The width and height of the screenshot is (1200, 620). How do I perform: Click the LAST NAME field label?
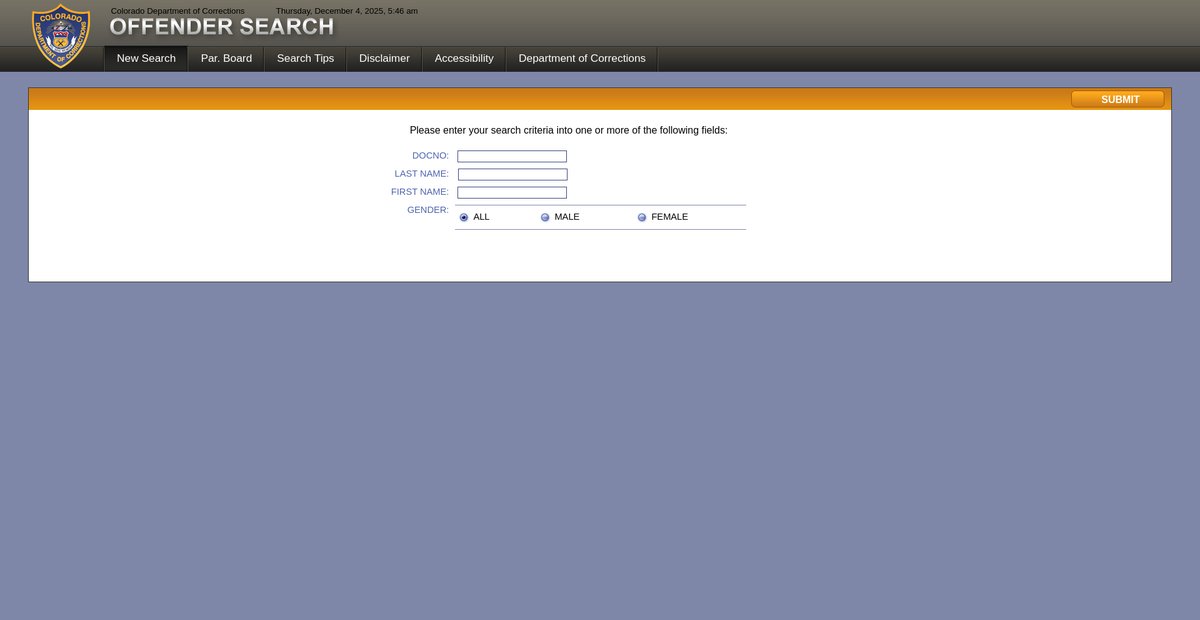pyautogui.click(x=421, y=174)
